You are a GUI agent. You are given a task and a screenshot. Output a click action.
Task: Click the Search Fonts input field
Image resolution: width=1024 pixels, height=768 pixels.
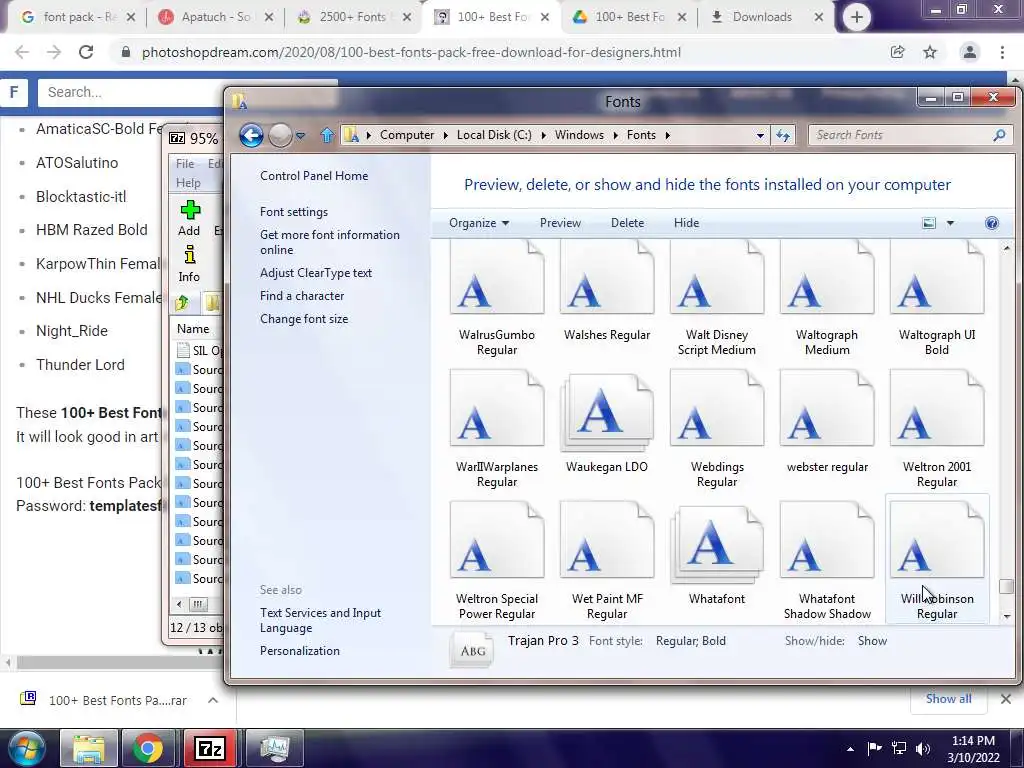tap(912, 135)
